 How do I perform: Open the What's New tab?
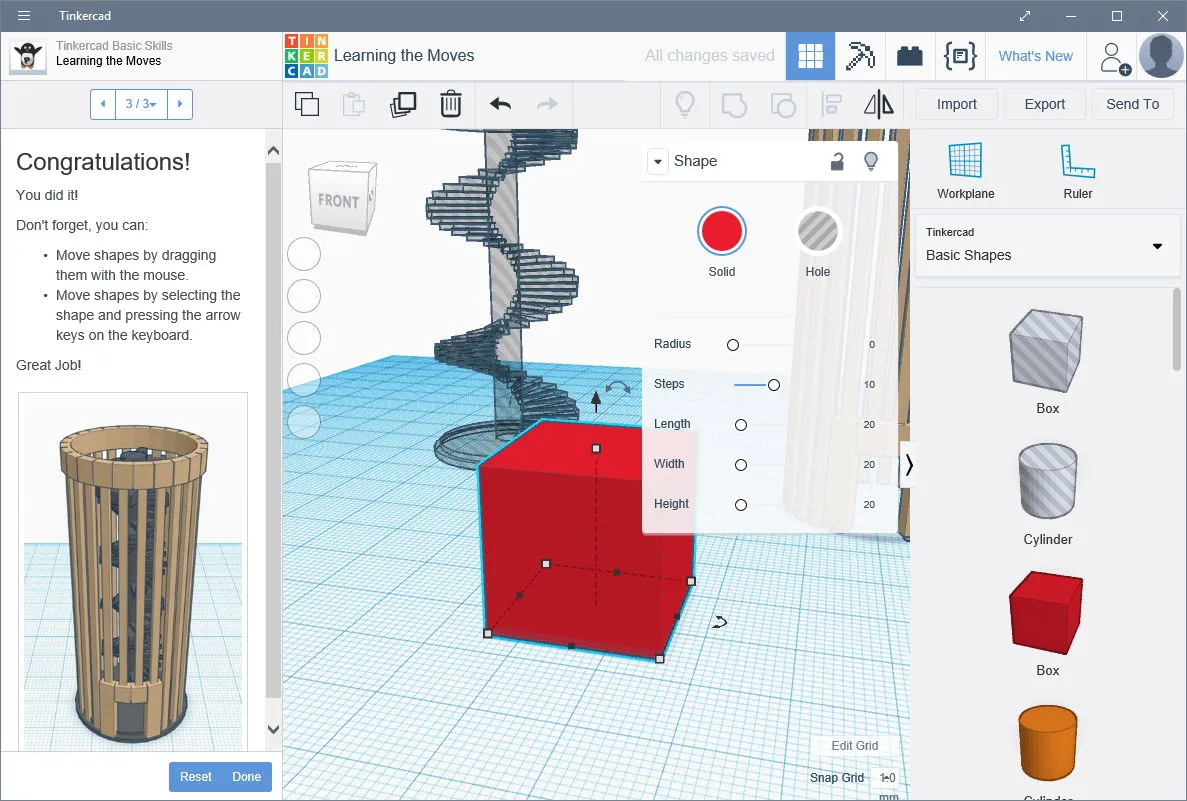[x=1035, y=56]
